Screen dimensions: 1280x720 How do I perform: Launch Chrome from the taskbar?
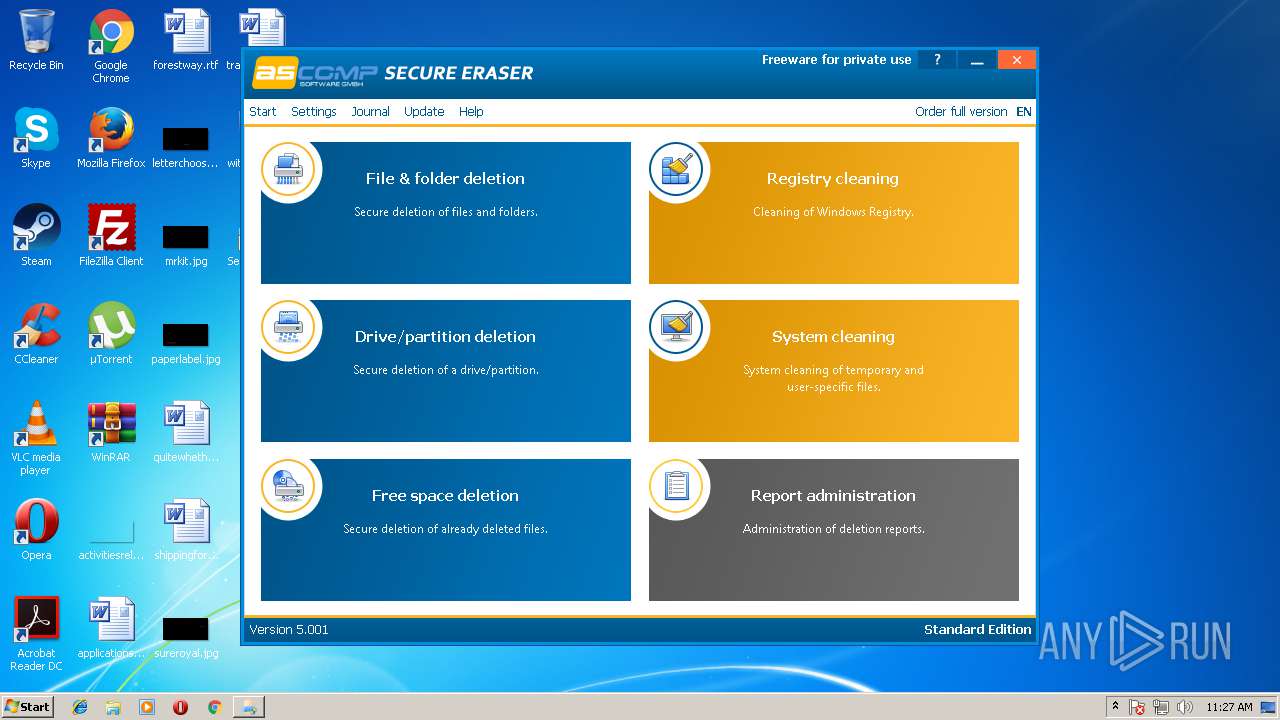(214, 707)
